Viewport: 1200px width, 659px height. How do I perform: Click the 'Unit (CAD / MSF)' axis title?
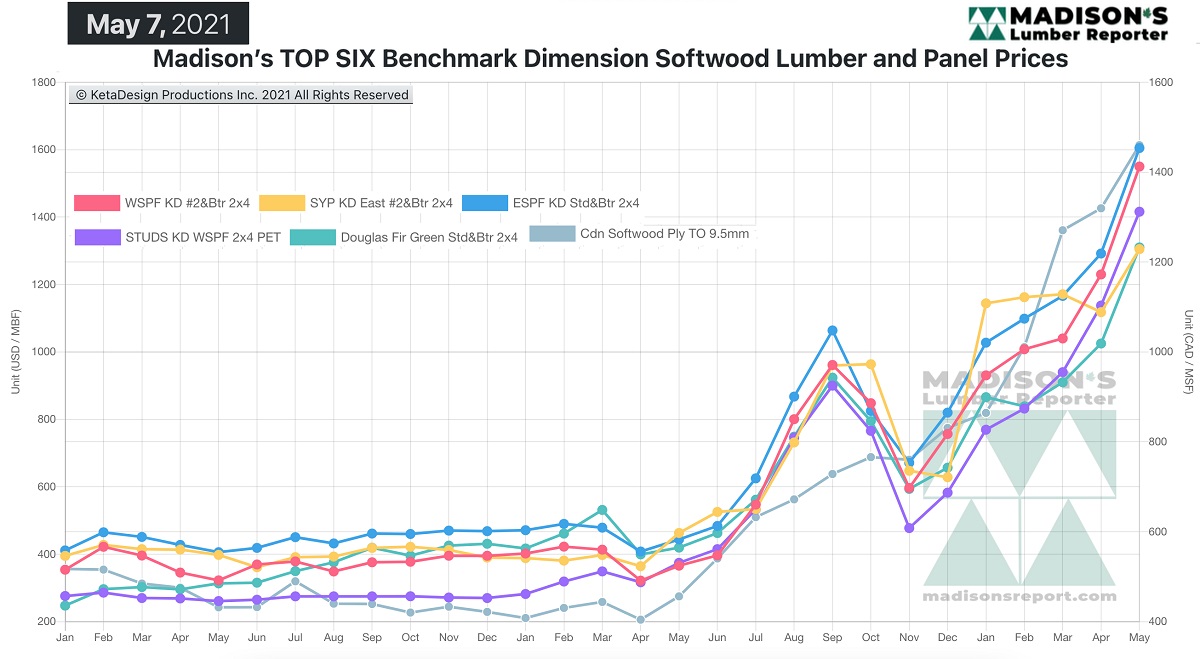pos(1189,354)
